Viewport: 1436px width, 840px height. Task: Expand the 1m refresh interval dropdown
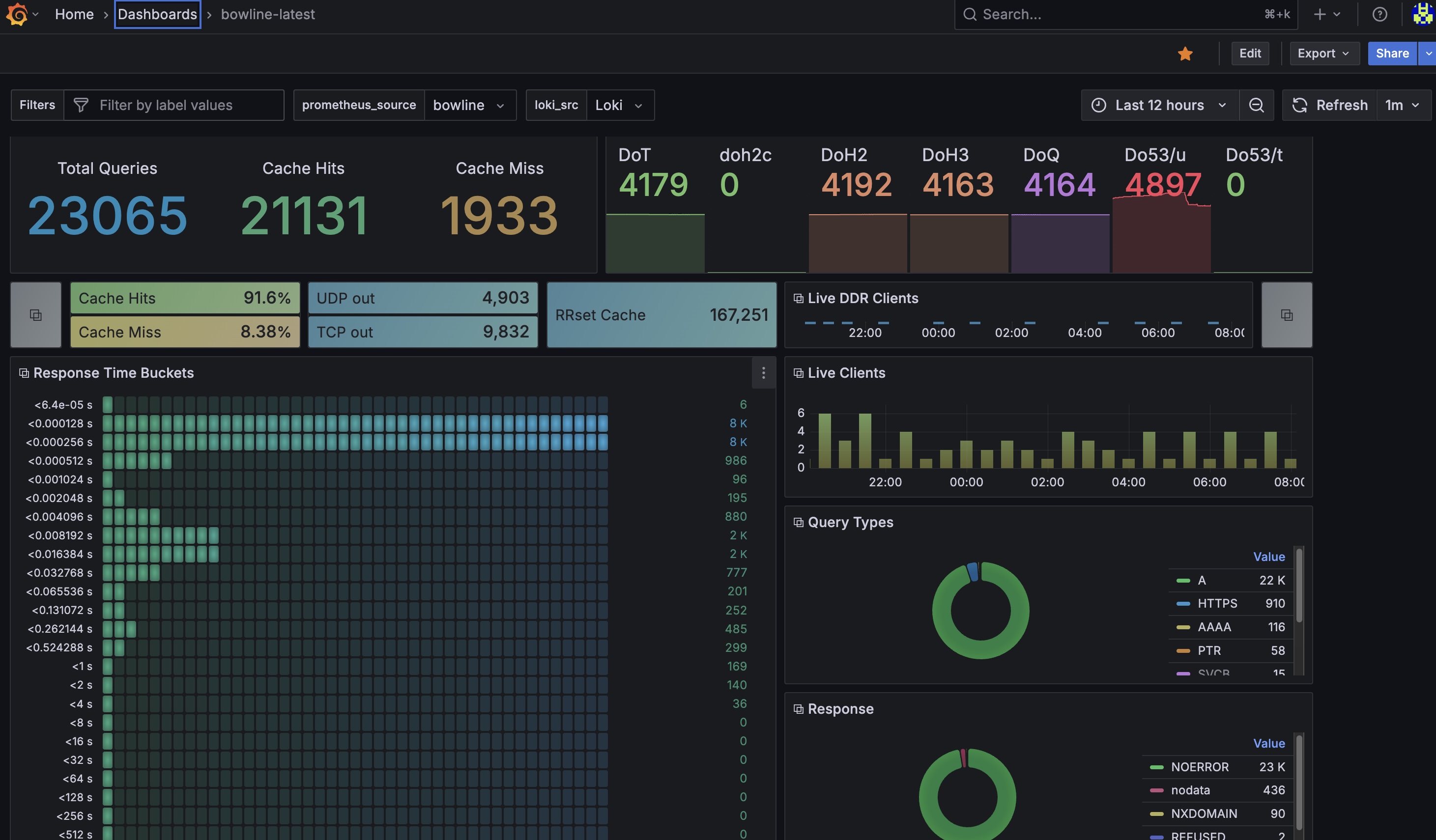pos(1403,105)
